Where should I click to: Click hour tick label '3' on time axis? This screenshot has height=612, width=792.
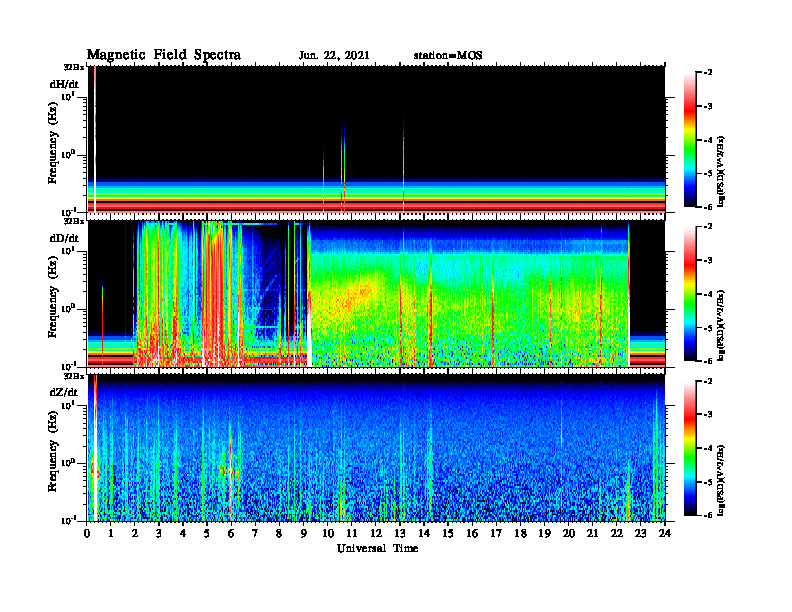(x=159, y=534)
